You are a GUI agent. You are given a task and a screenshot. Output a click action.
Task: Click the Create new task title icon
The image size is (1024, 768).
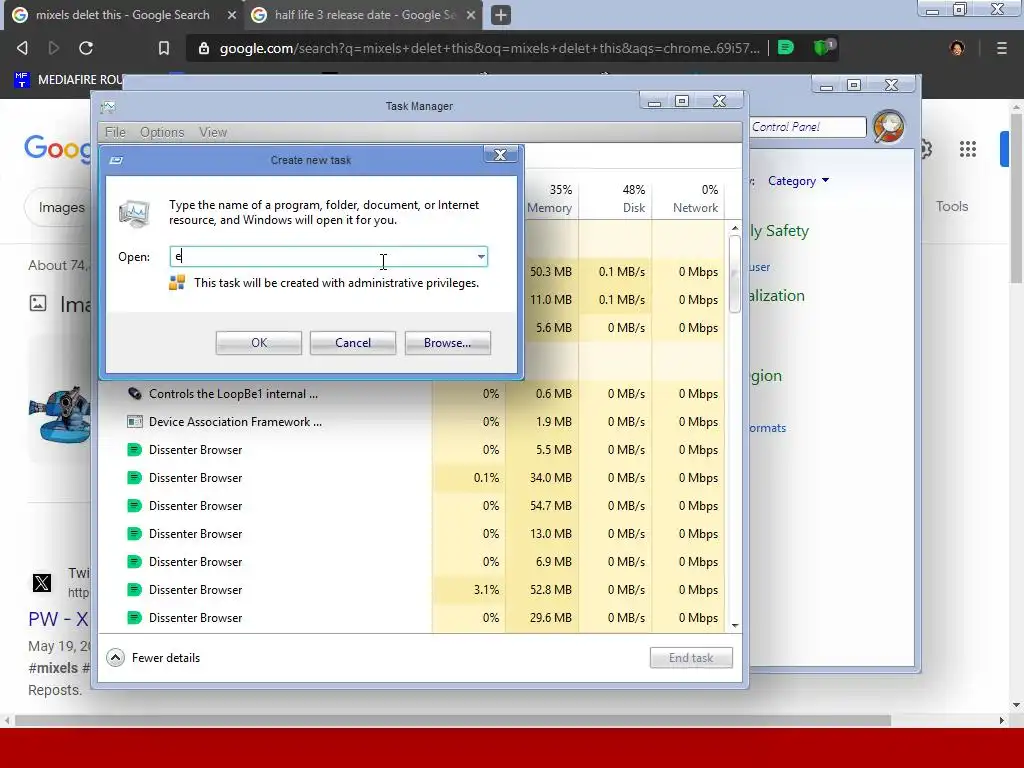116,160
